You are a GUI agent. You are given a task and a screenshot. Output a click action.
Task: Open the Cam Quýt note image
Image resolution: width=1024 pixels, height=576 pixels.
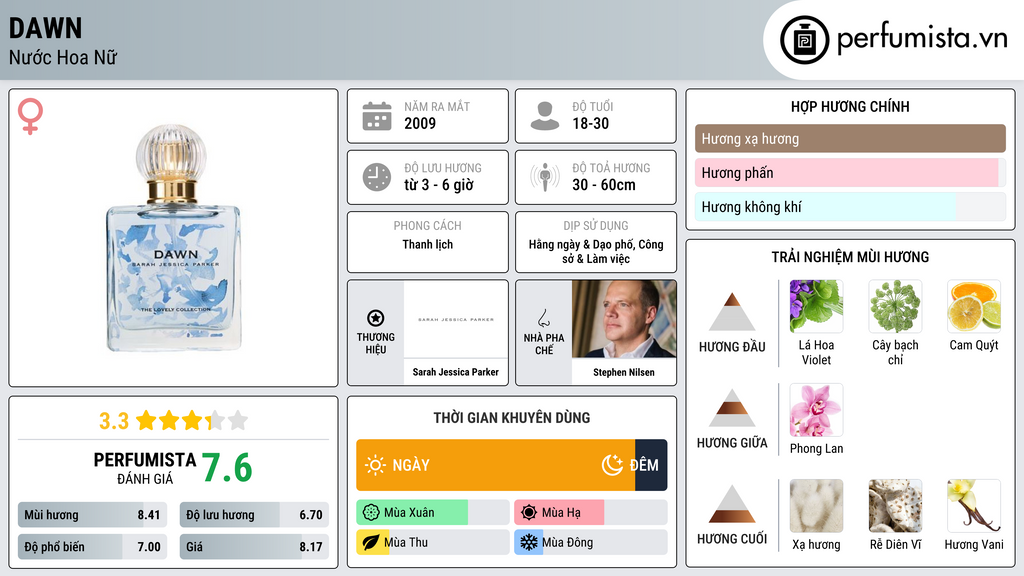click(x=974, y=306)
